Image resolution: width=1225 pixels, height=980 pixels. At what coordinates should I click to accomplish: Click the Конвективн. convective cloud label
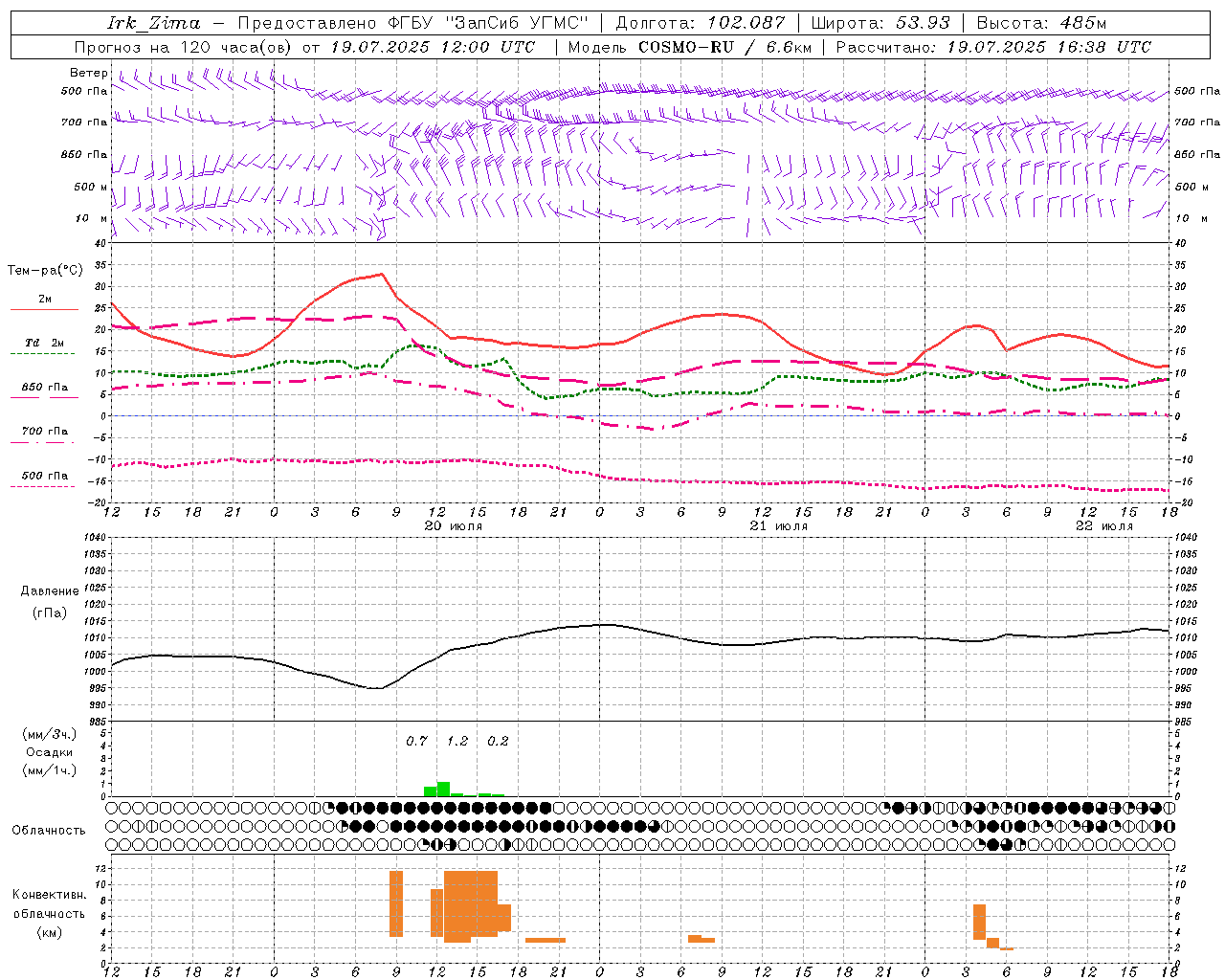coord(50,895)
